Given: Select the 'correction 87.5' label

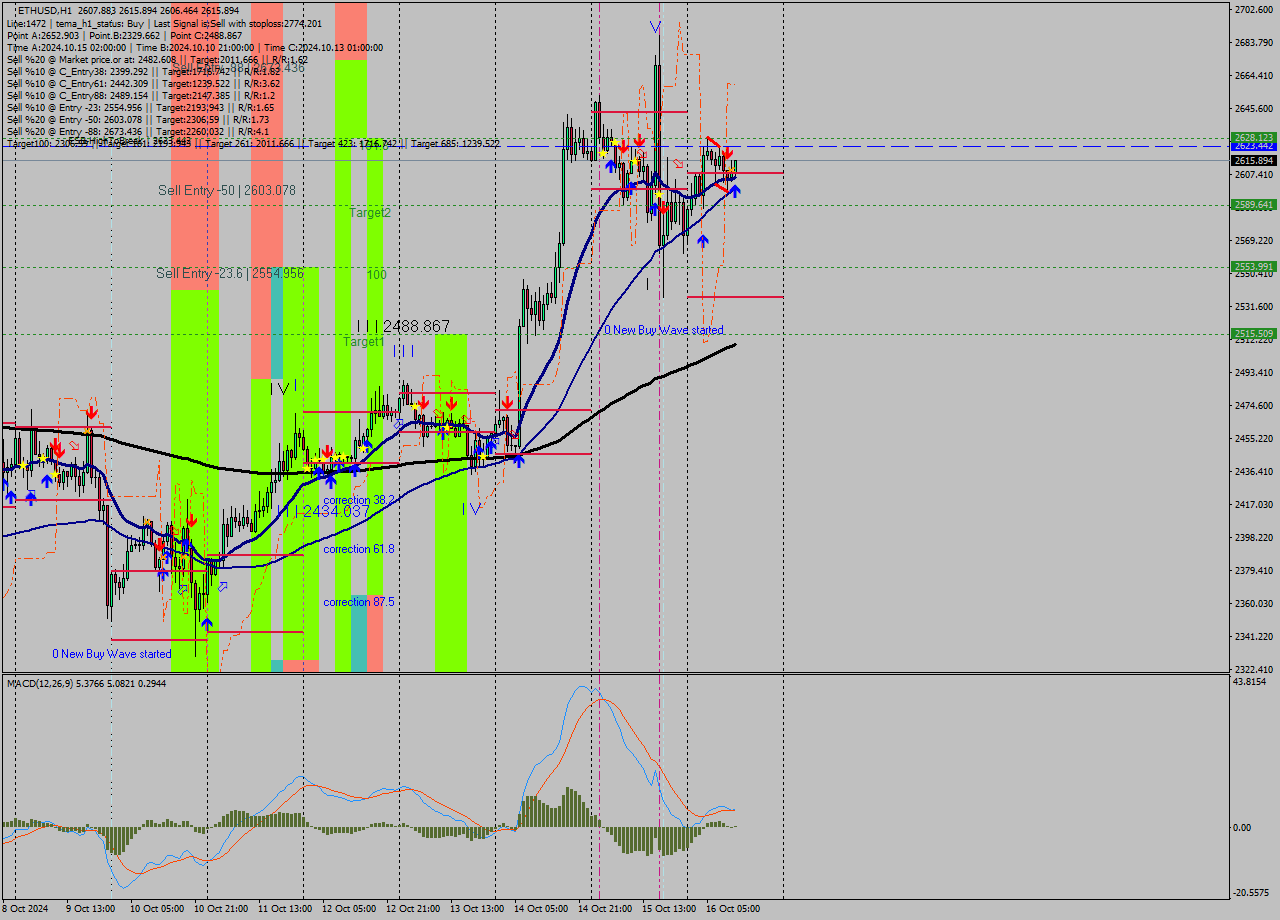Looking at the screenshot, I should (359, 602).
